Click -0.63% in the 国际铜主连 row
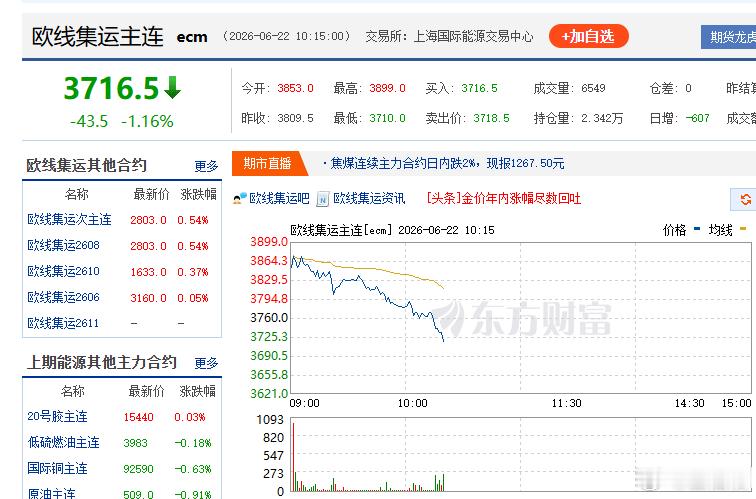 click(192, 469)
